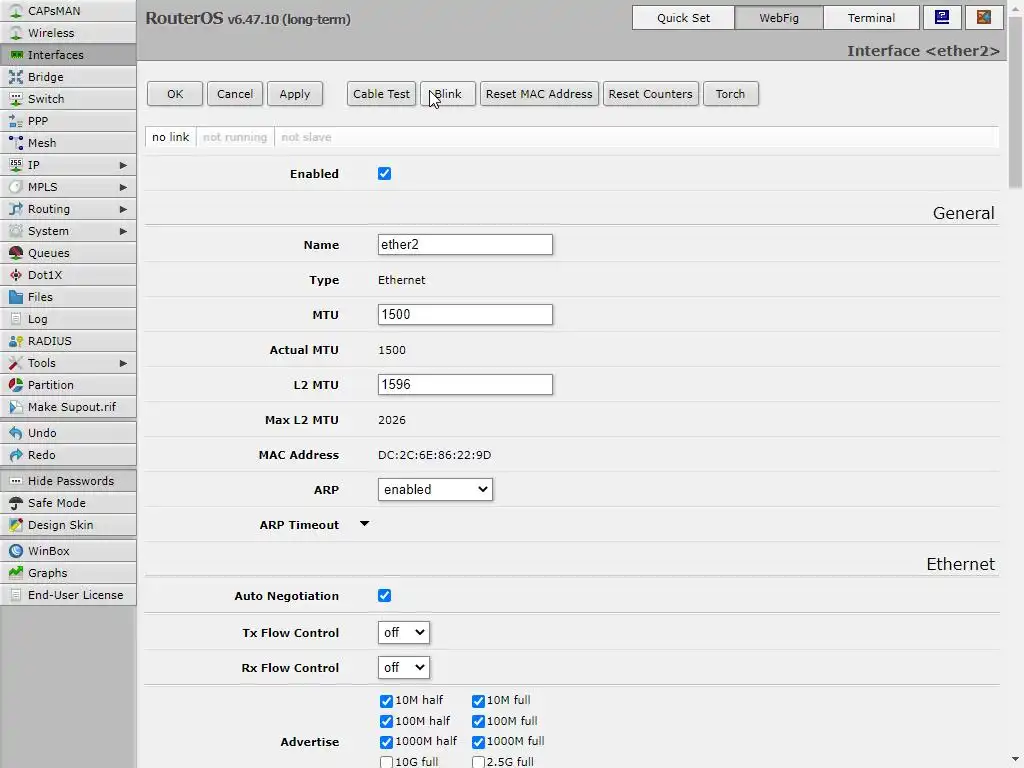Click the Make Supout.rif icon

tap(16, 407)
